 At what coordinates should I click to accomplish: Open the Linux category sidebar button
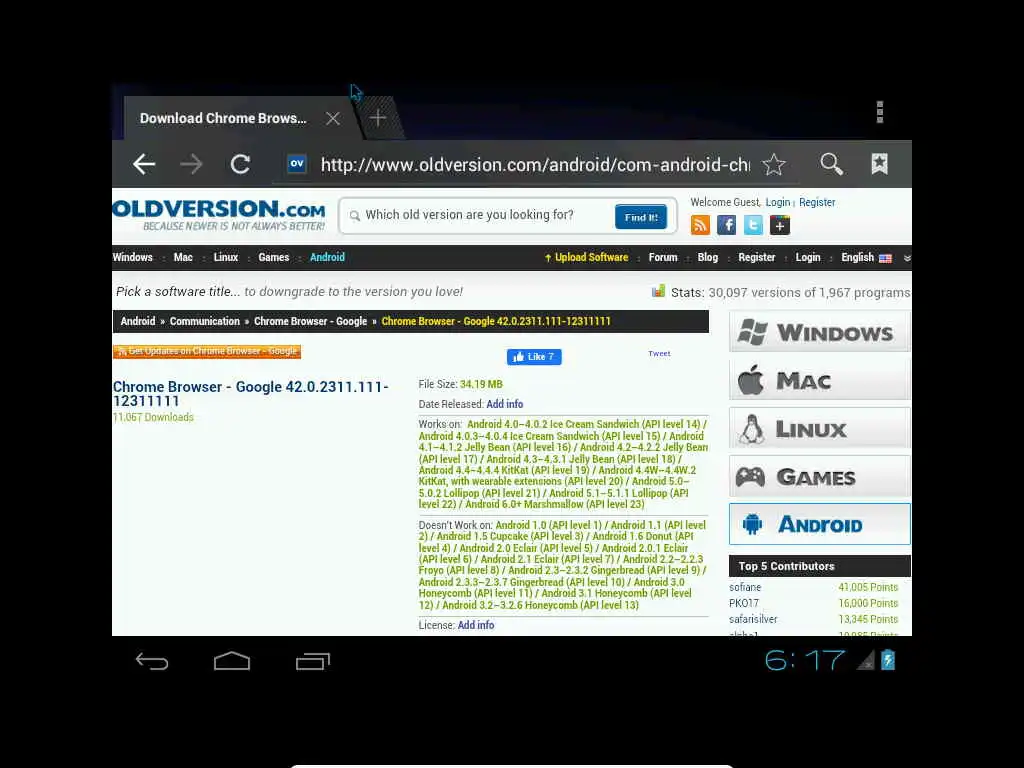point(820,428)
